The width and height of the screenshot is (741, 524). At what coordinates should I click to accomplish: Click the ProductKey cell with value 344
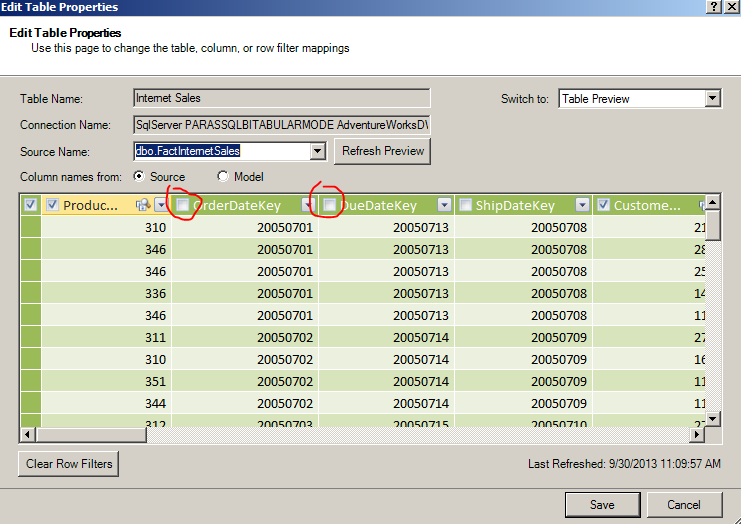point(106,404)
